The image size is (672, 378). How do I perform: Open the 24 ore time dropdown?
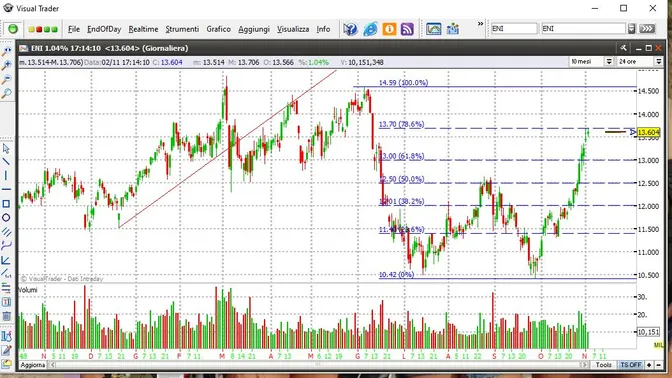click(x=659, y=62)
